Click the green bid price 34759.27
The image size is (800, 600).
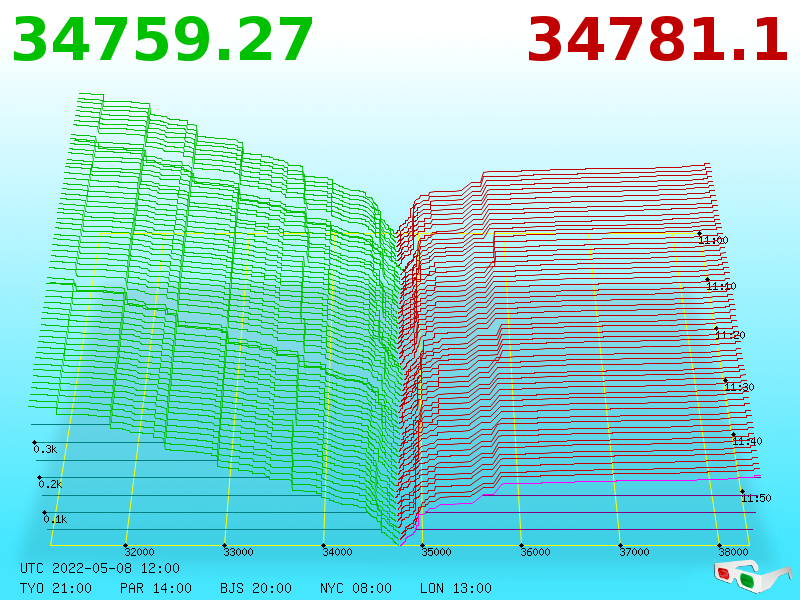point(162,40)
